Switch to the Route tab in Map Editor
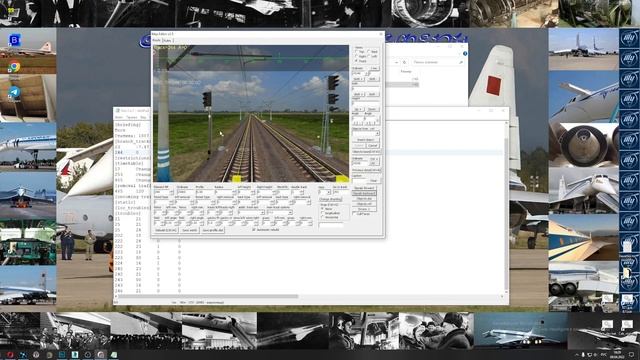Viewport: 640px width, 360px height. click(156, 40)
